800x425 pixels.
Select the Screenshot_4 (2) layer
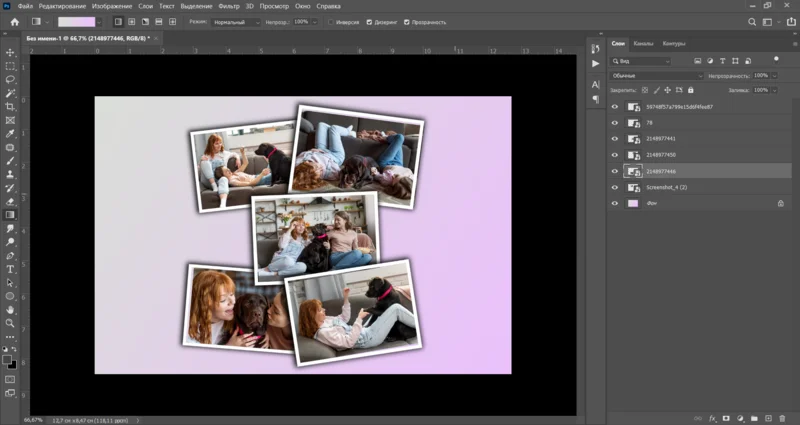(x=666, y=187)
